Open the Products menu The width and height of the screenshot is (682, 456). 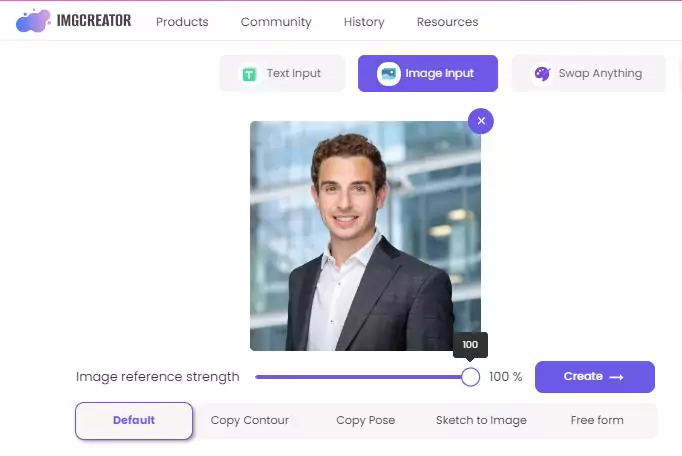click(182, 22)
